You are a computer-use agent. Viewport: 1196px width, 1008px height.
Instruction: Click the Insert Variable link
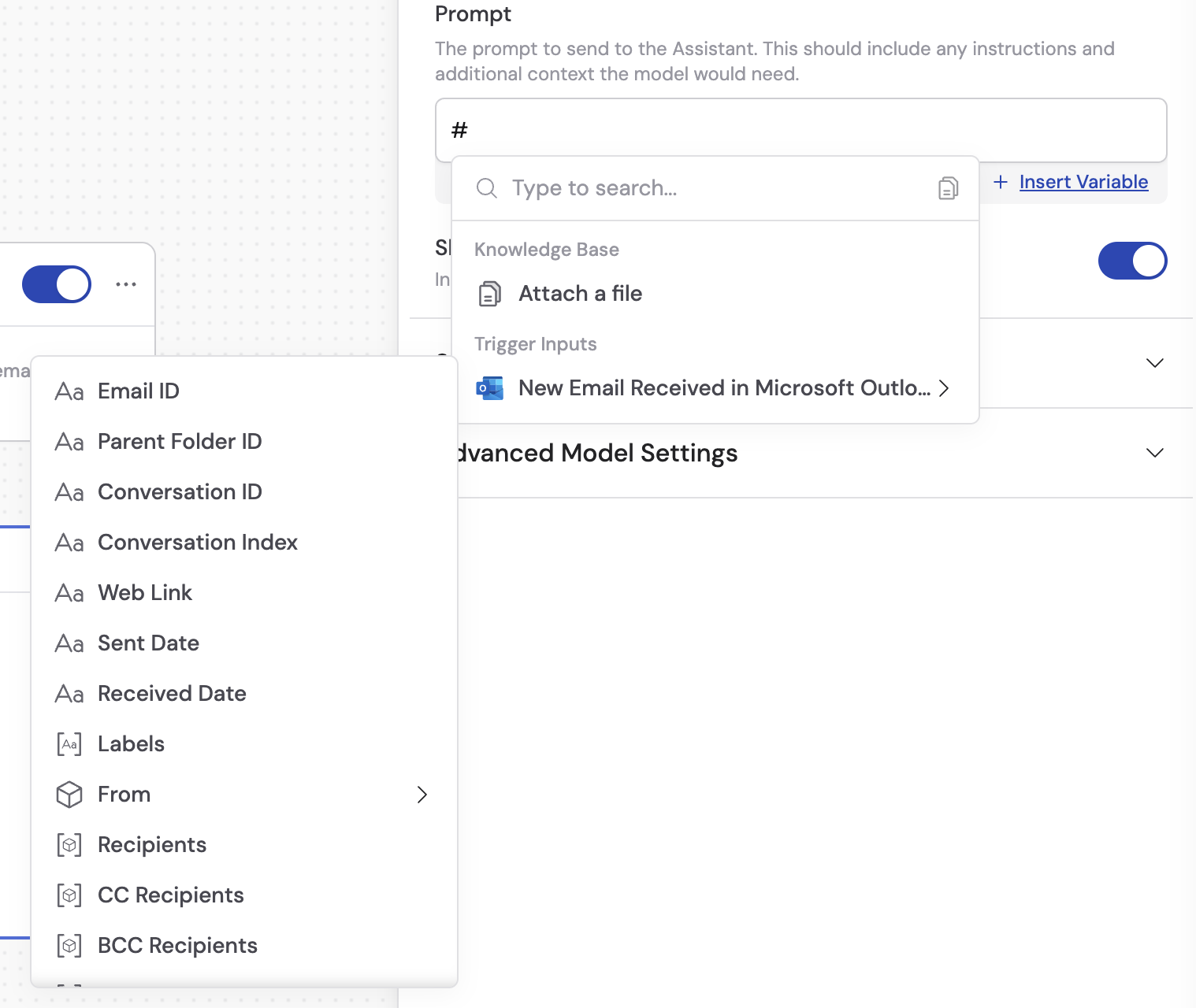(1083, 182)
